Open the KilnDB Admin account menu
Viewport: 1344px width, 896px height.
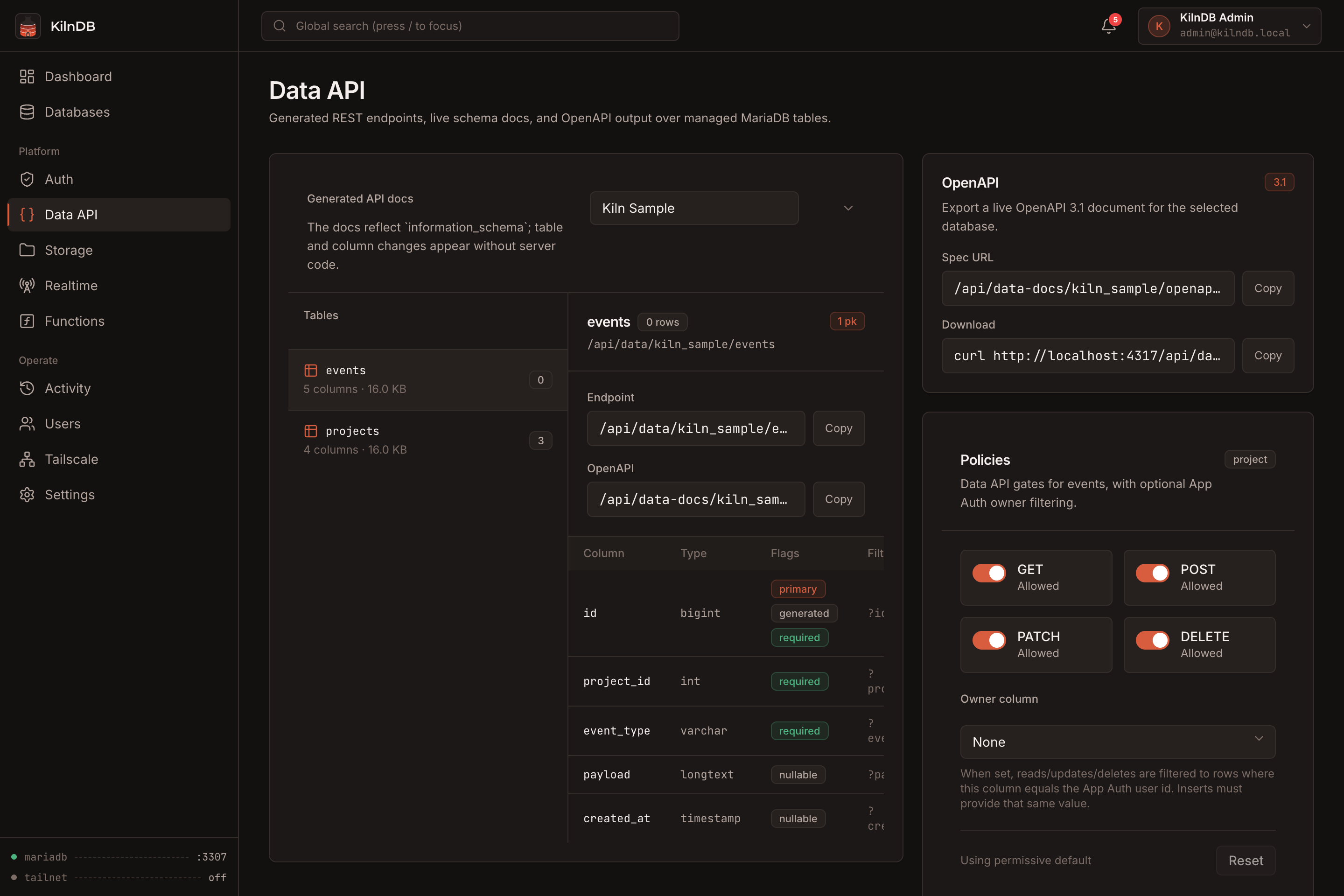tap(1229, 26)
